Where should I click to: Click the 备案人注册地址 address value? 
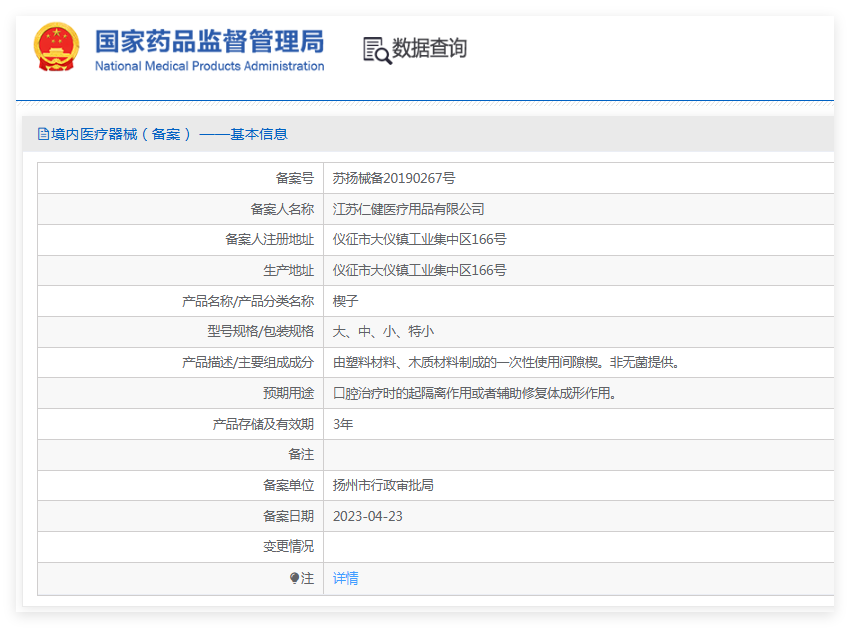(x=419, y=240)
